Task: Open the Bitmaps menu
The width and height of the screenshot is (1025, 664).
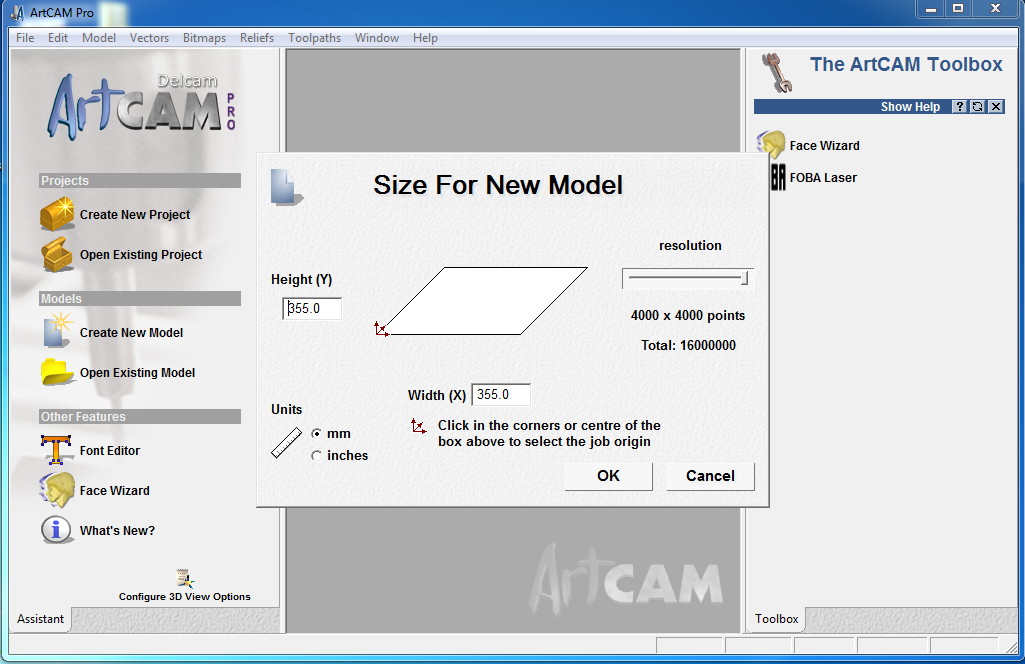Action: [x=204, y=38]
